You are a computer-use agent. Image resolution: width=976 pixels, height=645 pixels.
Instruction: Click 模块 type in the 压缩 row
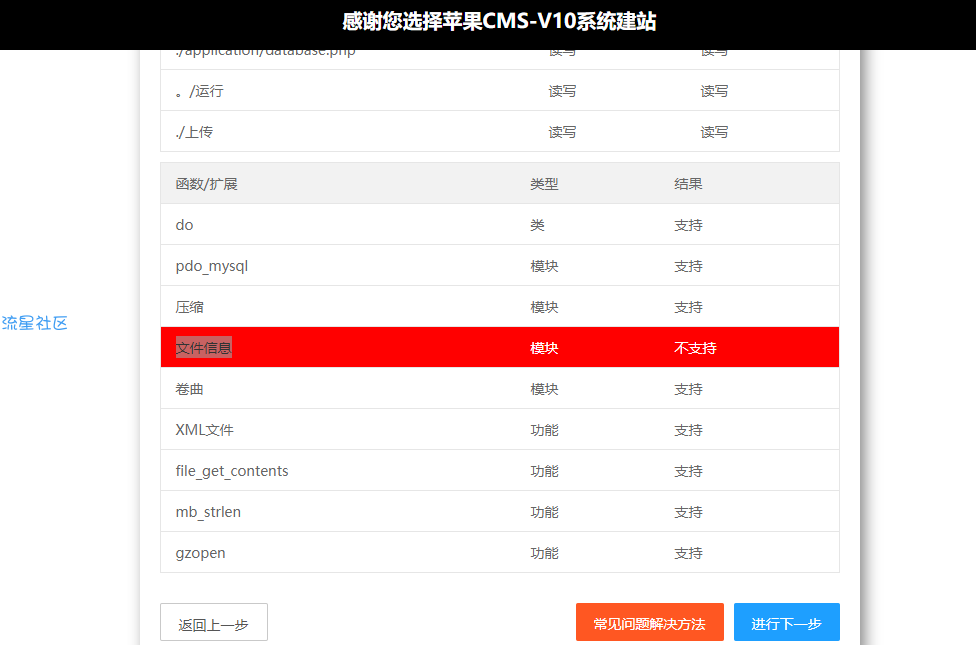point(544,307)
